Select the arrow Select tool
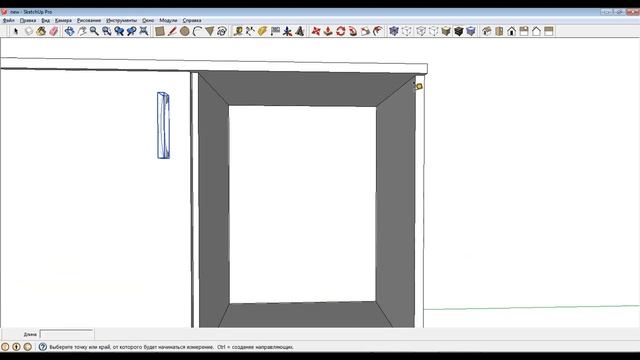640x360 pixels. (16, 31)
